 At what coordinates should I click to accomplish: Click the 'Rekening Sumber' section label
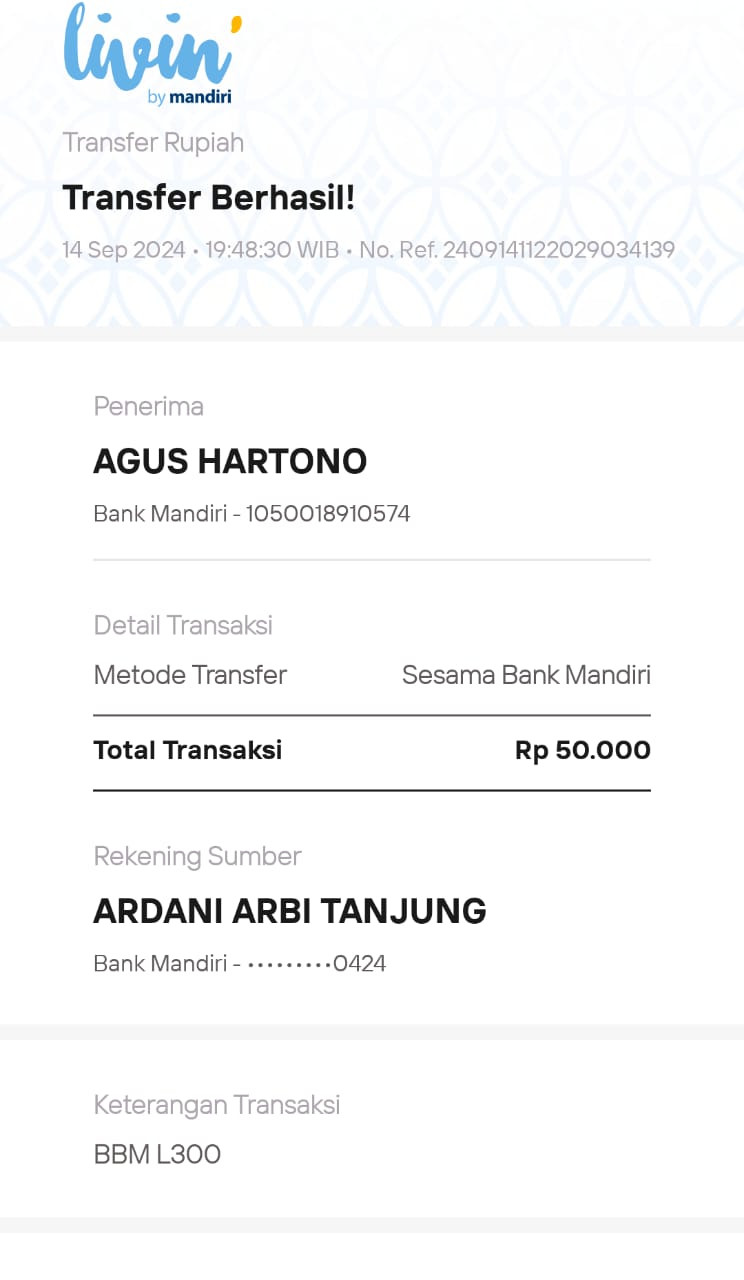coord(197,856)
